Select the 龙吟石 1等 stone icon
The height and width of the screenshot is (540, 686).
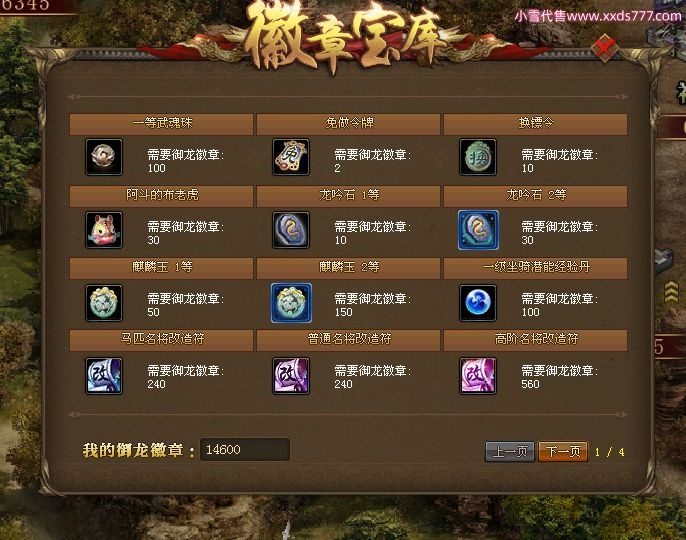click(291, 230)
